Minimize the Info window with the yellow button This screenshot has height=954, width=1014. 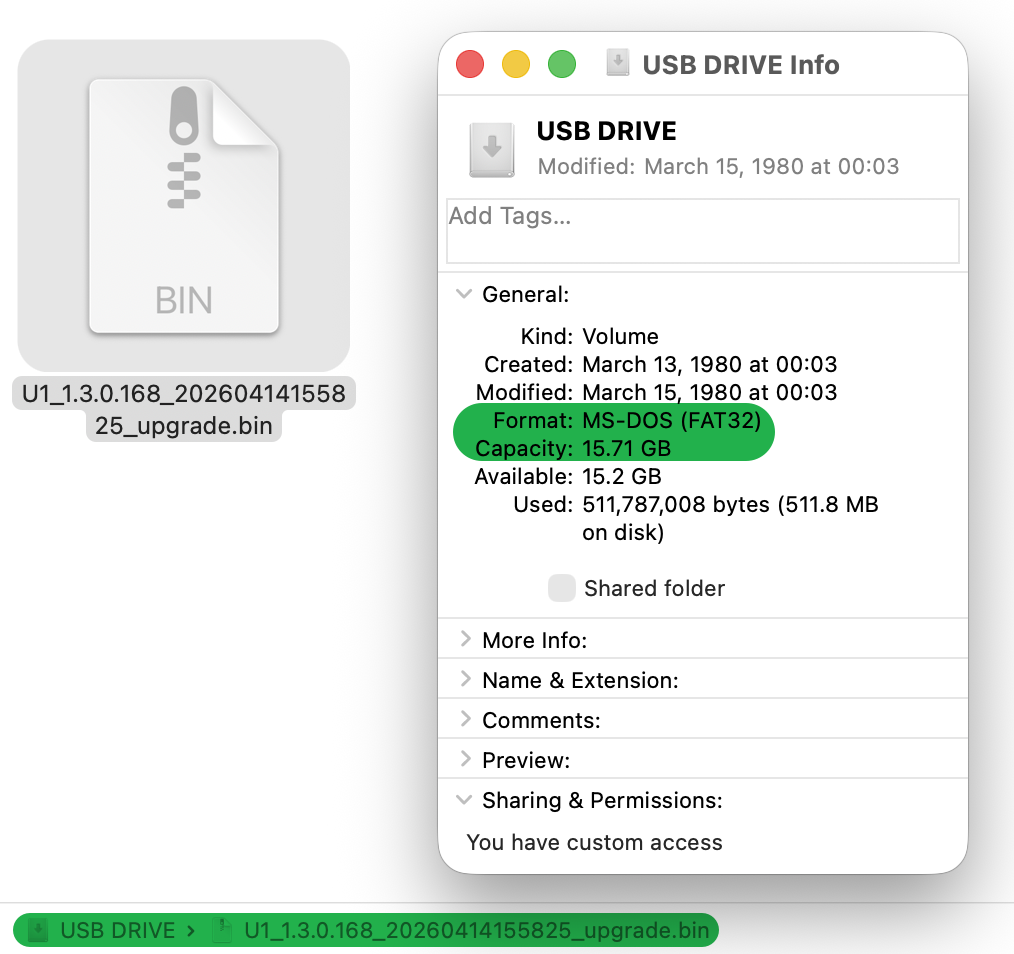point(515,65)
